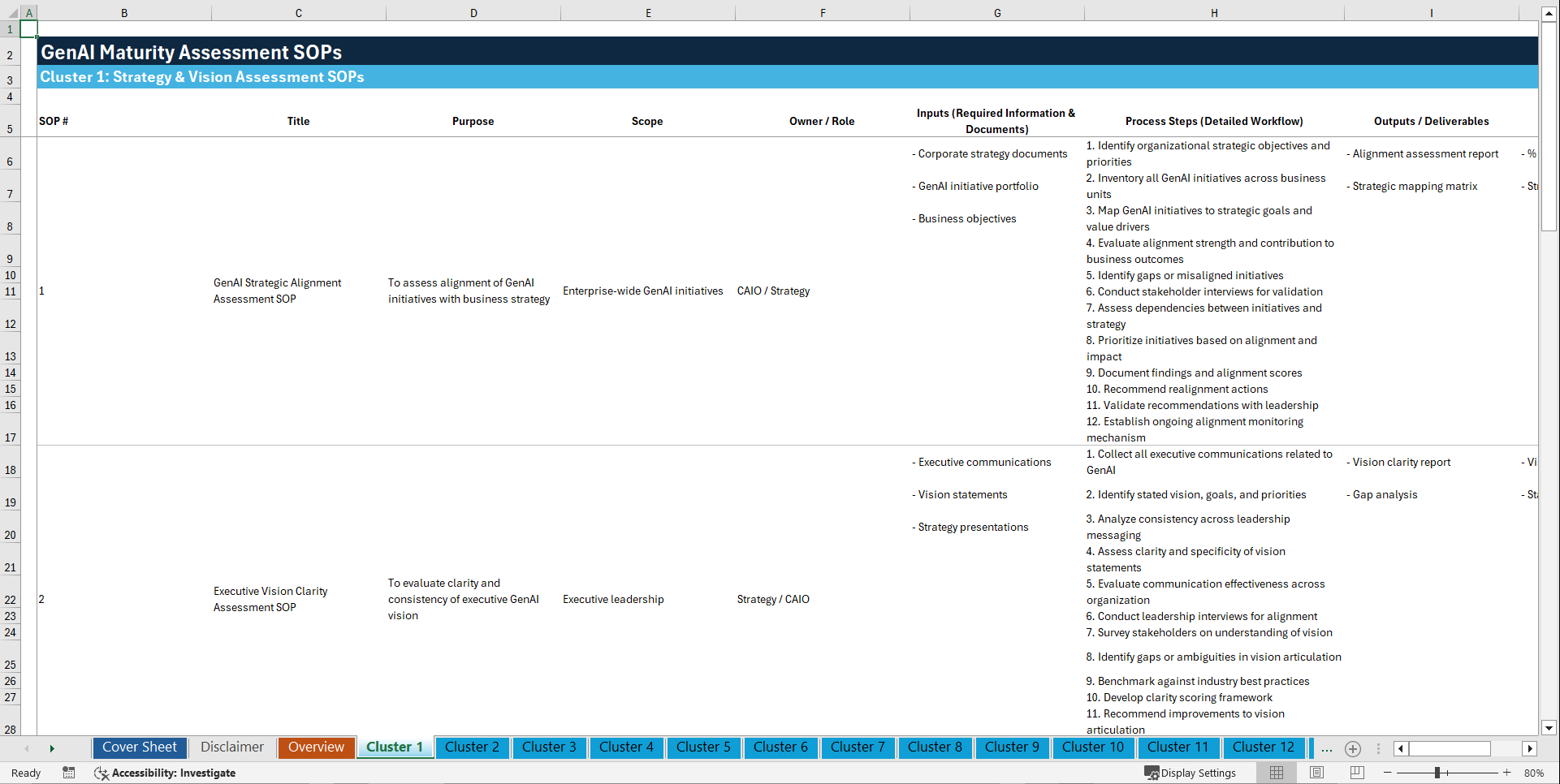Switch to the Overview sheet tab
Image resolution: width=1560 pixels, height=784 pixels.
point(316,747)
